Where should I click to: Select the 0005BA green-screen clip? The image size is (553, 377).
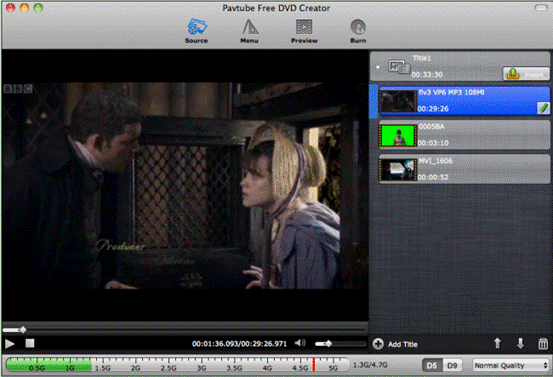464,135
